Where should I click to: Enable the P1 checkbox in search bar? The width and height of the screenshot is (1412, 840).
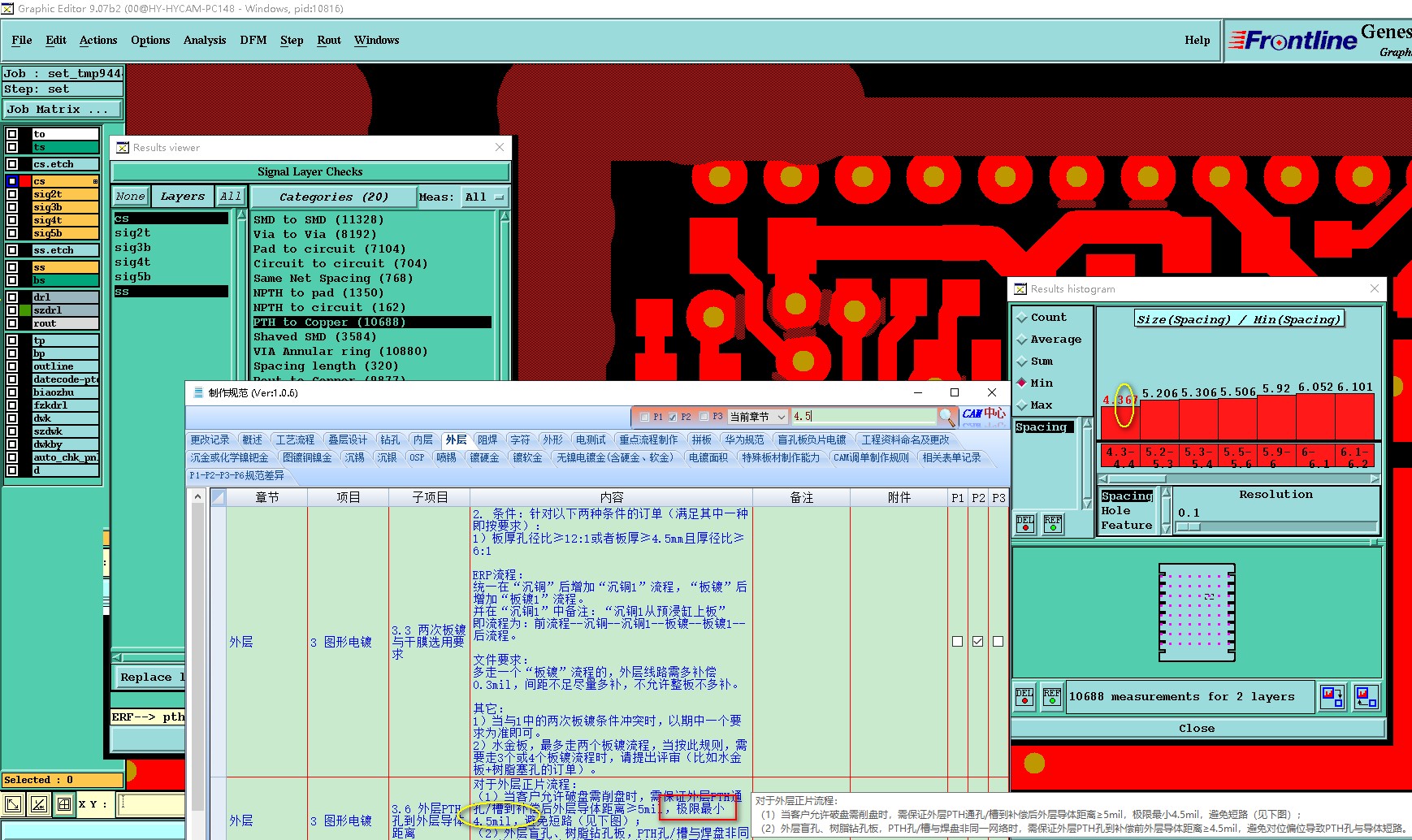point(644,417)
